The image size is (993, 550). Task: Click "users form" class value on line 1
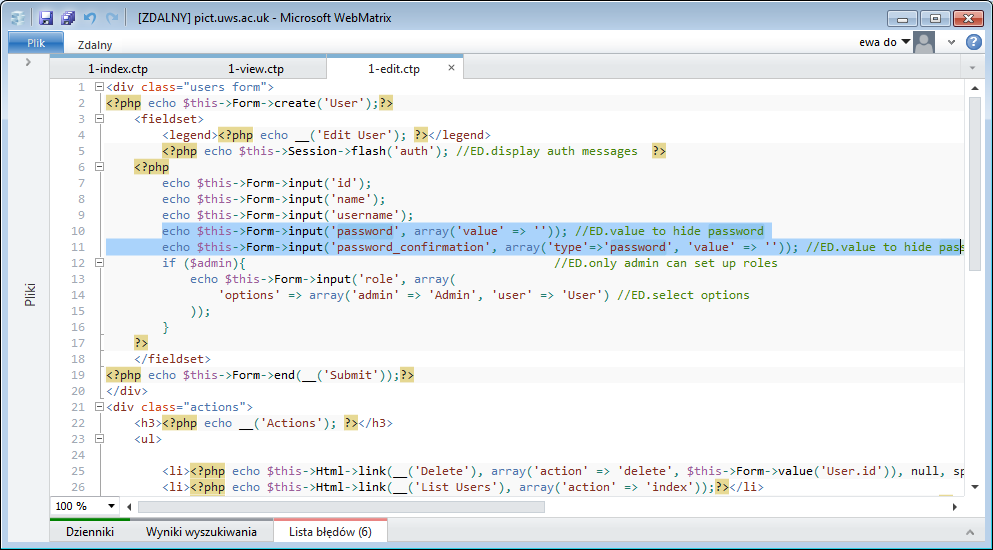(225, 87)
